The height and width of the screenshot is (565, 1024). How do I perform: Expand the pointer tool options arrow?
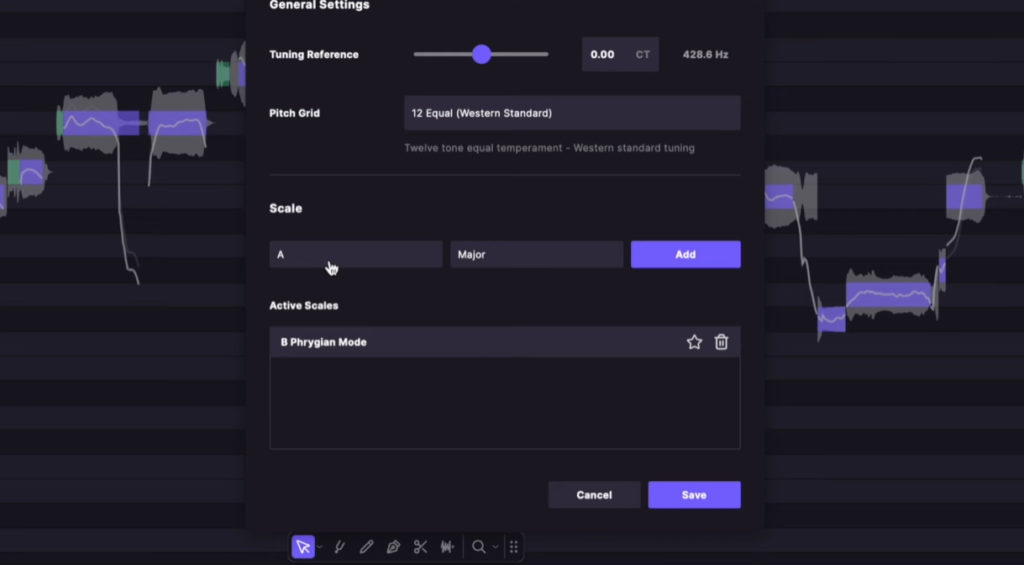(x=320, y=548)
